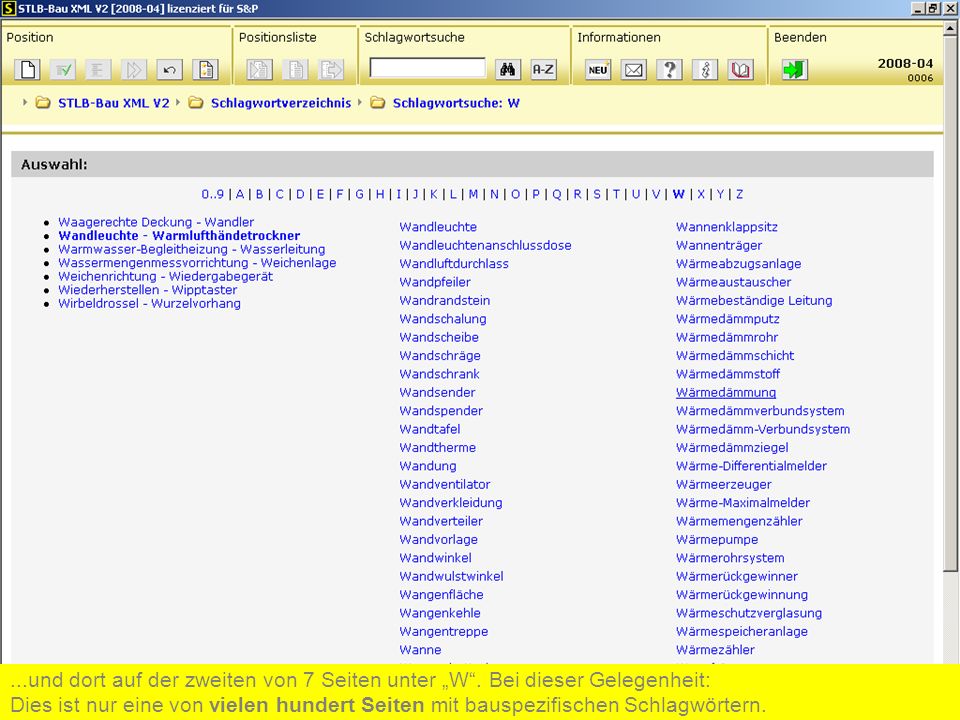960x720 pixels.
Task: Click the new position blank page icon
Action: pyautogui.click(x=28, y=70)
